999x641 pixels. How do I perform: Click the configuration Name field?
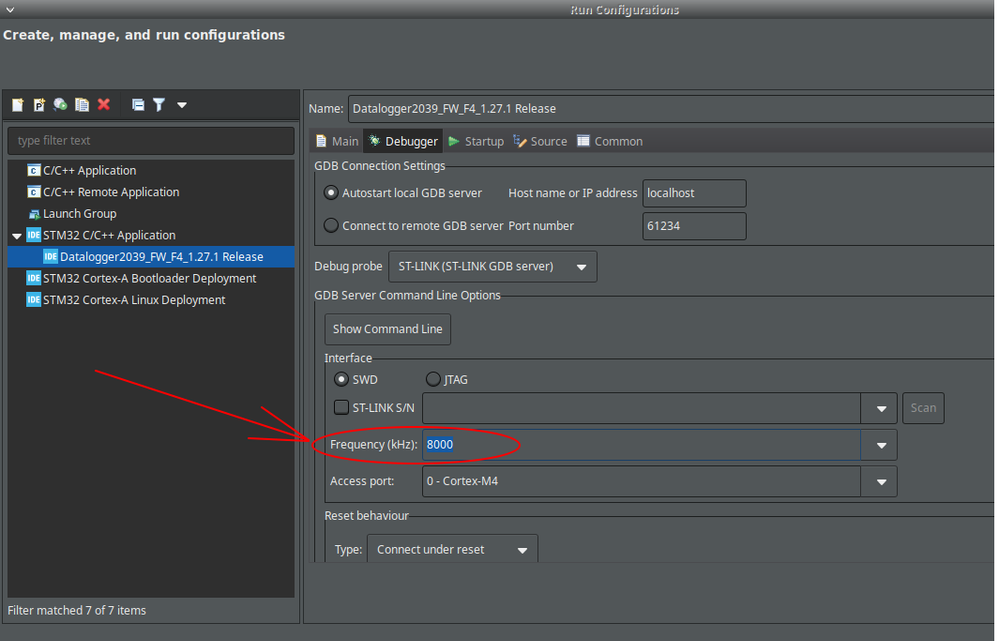tap(671, 109)
